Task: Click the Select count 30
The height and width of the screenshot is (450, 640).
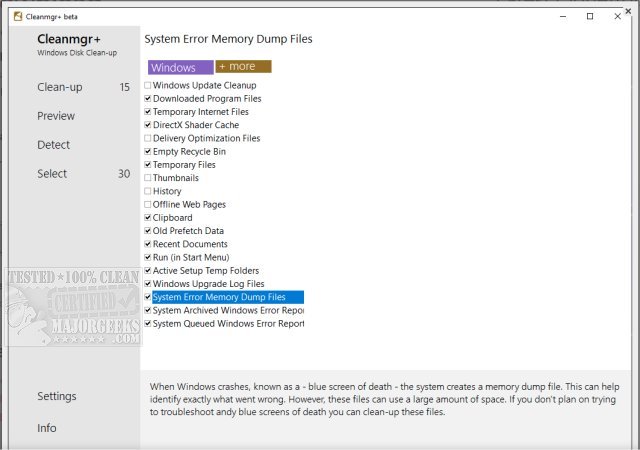Action: pos(124,174)
